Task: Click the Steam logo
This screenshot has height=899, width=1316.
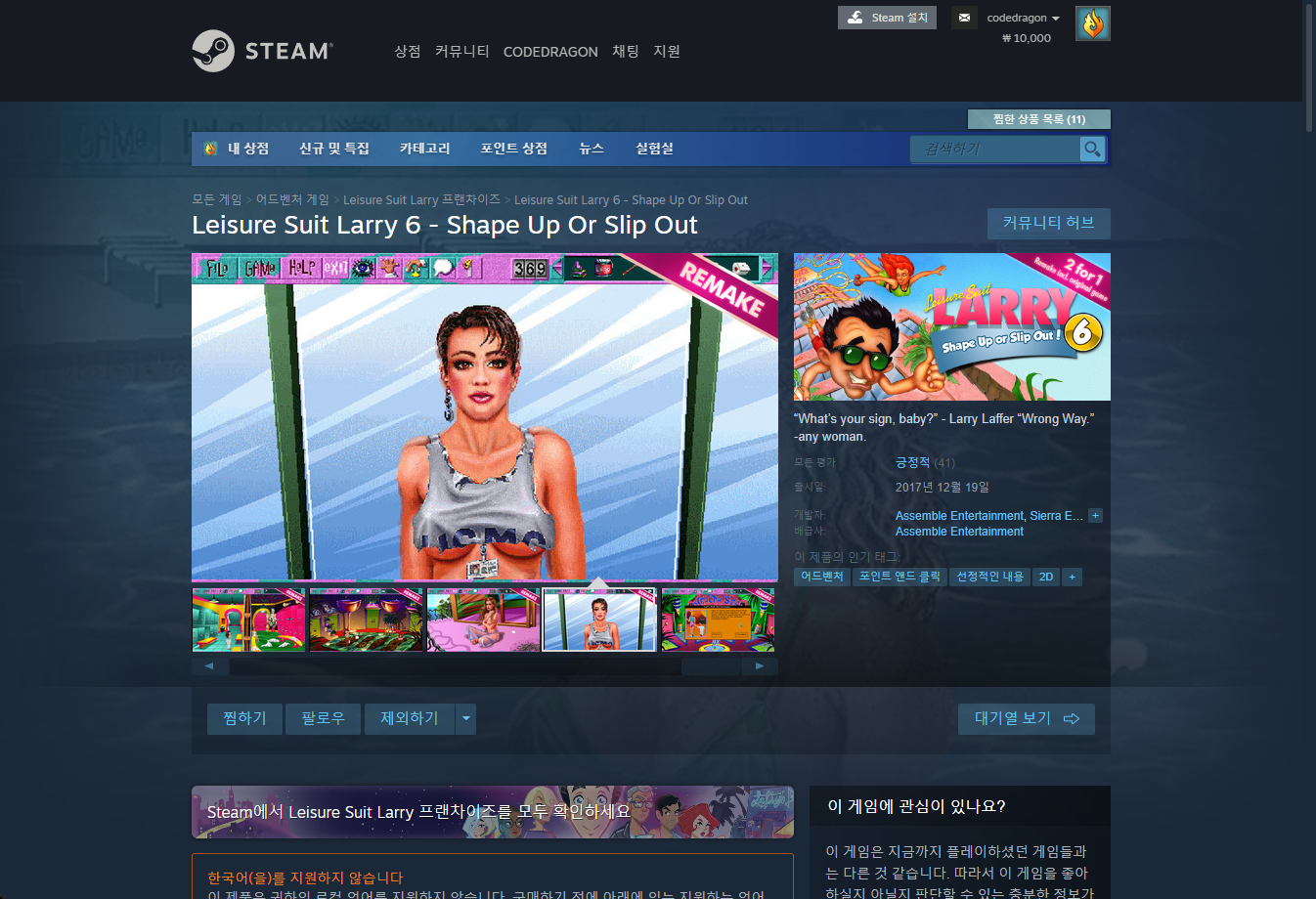Action: click(x=262, y=51)
